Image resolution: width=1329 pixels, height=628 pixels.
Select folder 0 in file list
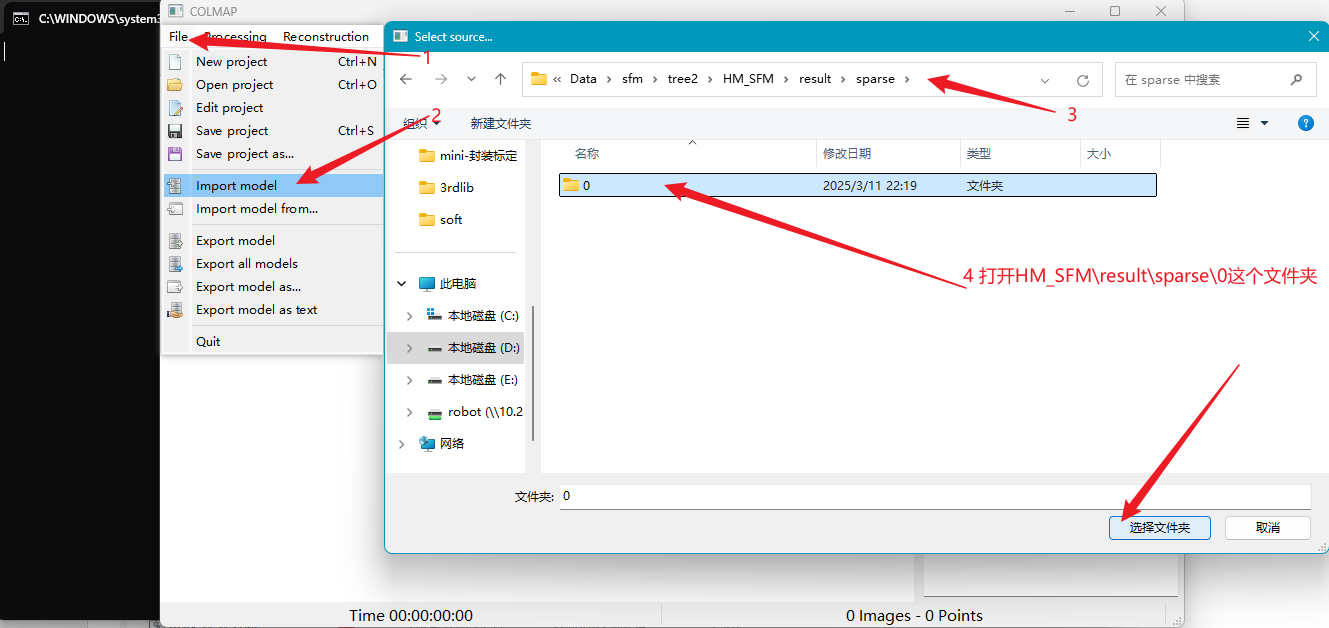(x=857, y=185)
